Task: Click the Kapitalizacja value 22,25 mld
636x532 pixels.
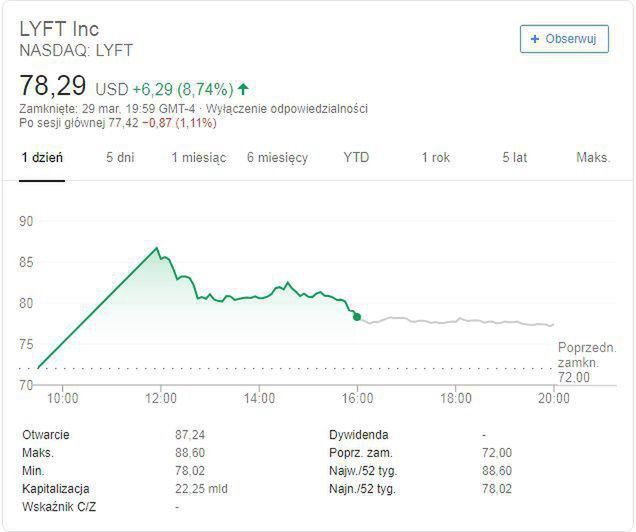Action: (x=202, y=489)
